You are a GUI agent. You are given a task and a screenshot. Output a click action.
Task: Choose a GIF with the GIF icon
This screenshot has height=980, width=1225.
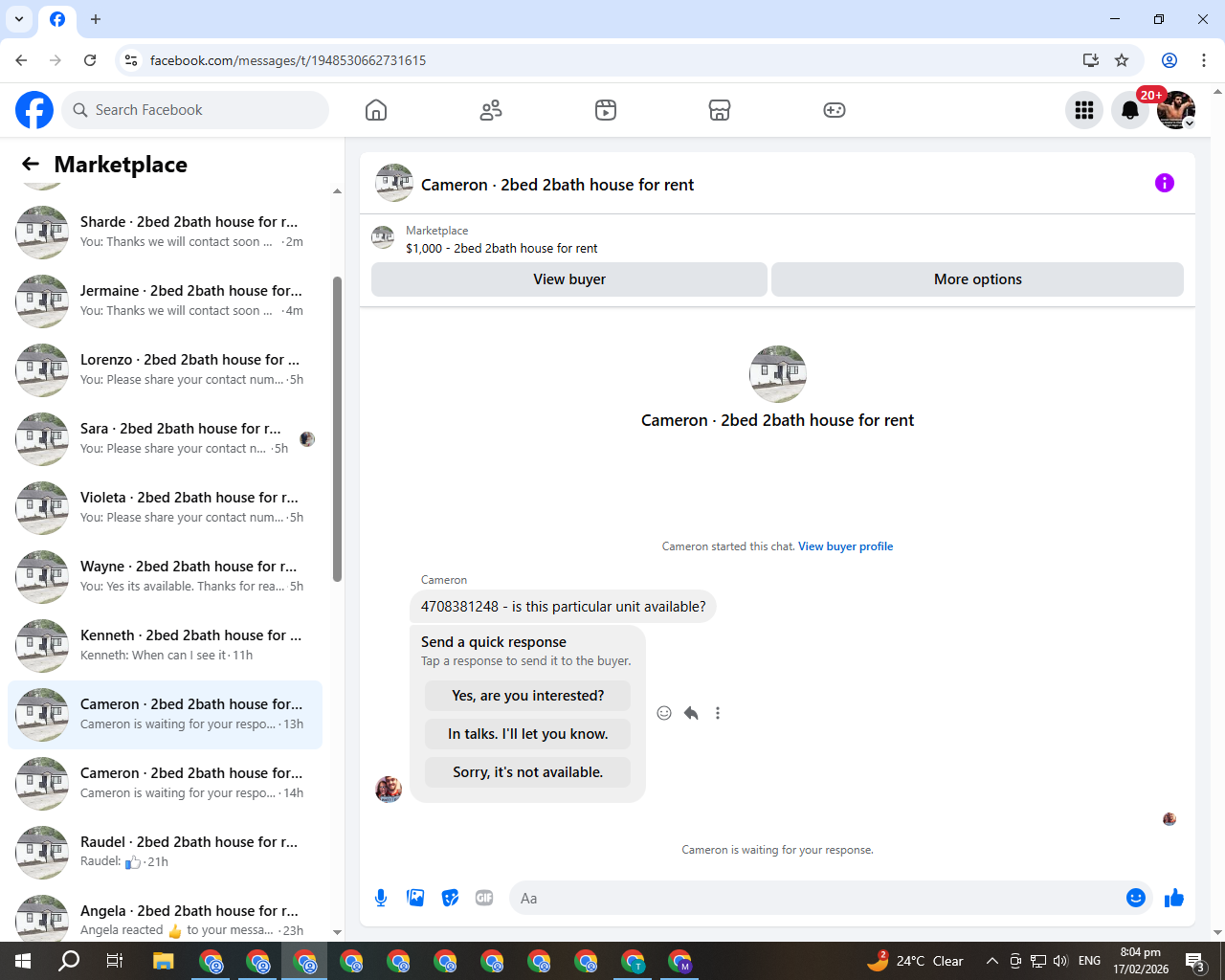click(x=484, y=898)
